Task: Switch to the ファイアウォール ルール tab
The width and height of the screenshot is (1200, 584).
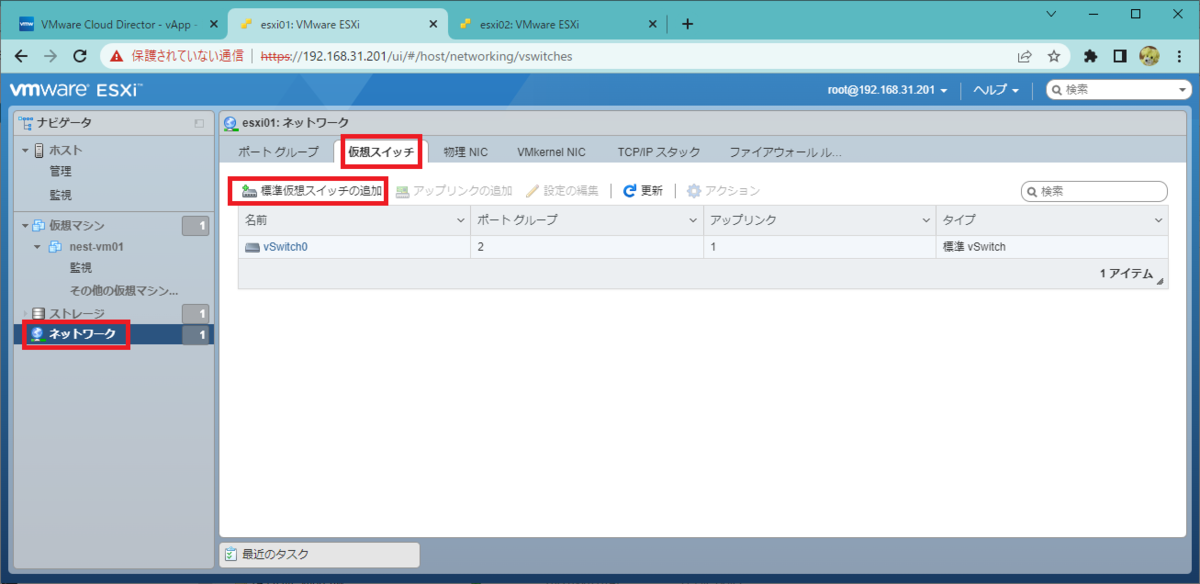Action: click(x=786, y=152)
